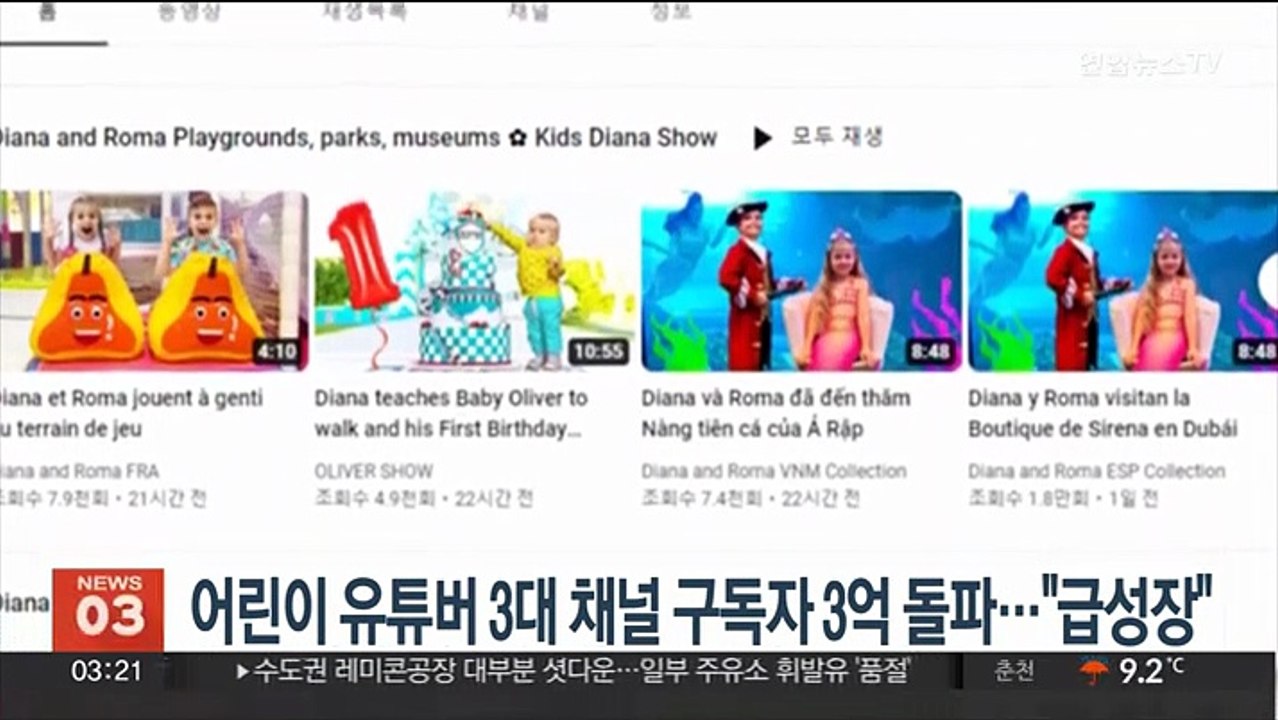Click the 모두 재생 link

tap(837, 137)
